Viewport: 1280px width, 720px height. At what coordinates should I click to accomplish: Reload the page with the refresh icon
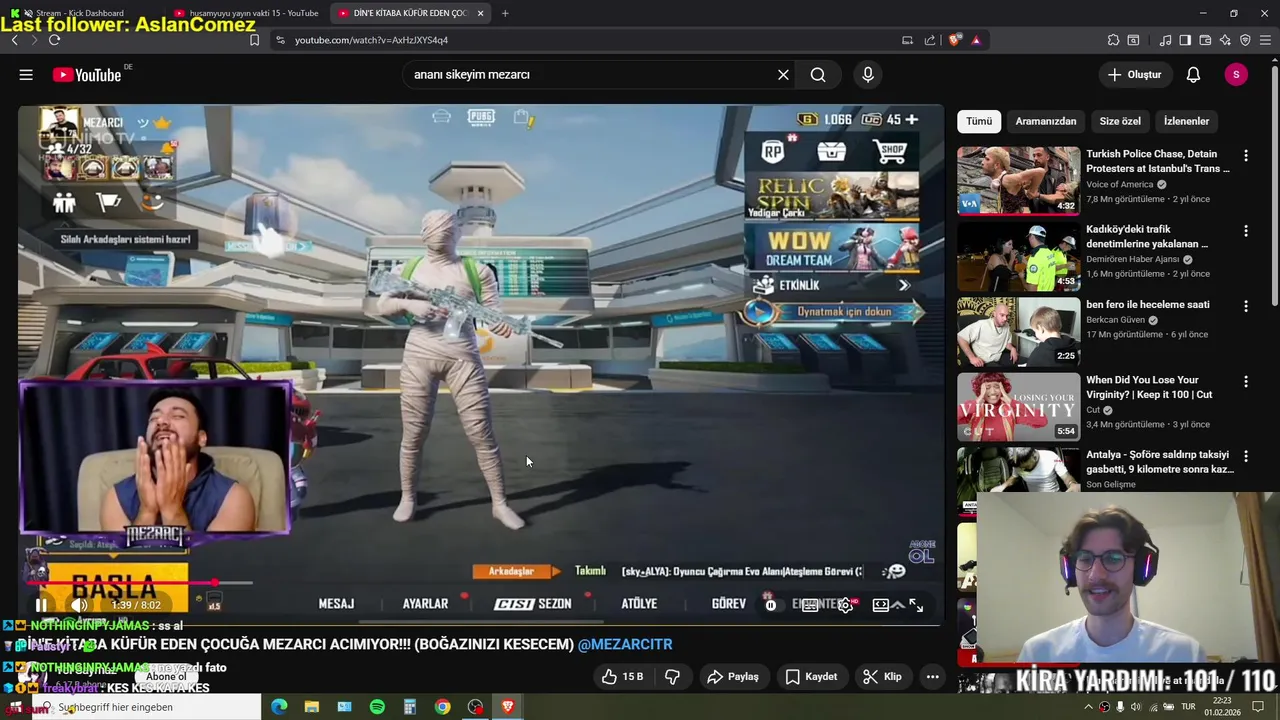click(54, 40)
